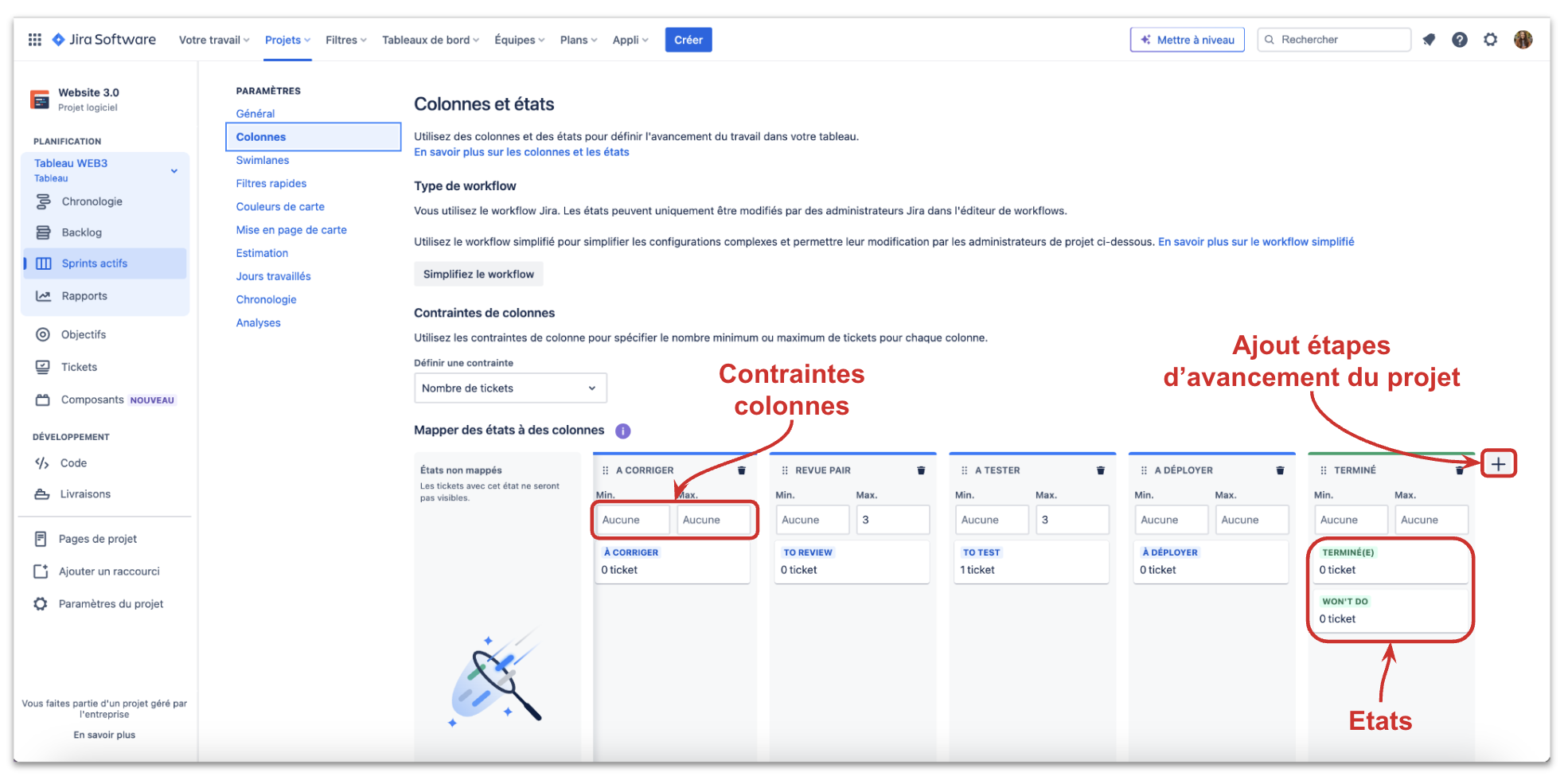Open the Projets menu
This screenshot has width=1568, height=780.
click(287, 40)
